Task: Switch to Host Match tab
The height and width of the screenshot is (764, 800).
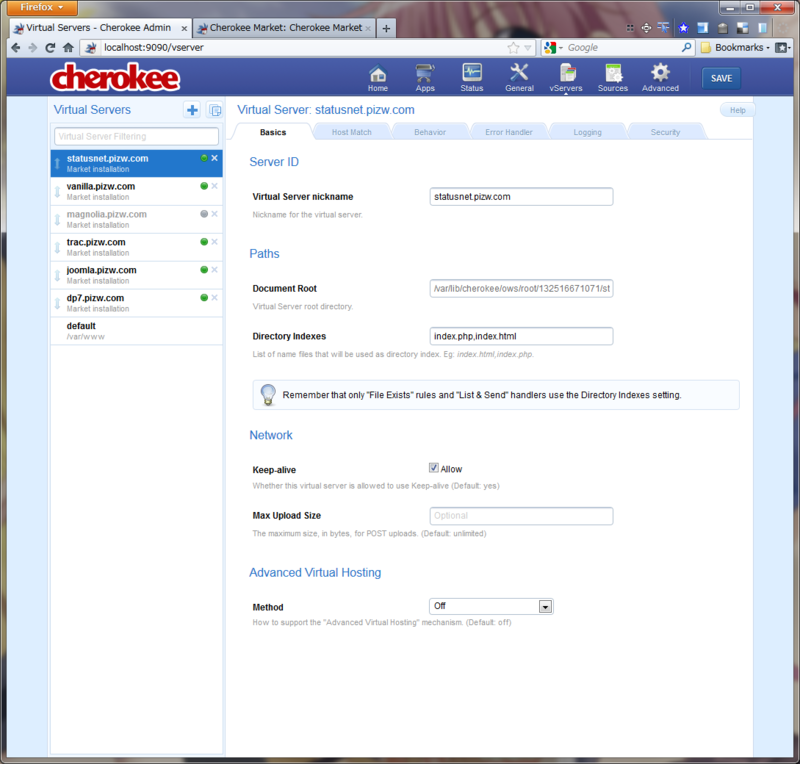Action: click(352, 132)
